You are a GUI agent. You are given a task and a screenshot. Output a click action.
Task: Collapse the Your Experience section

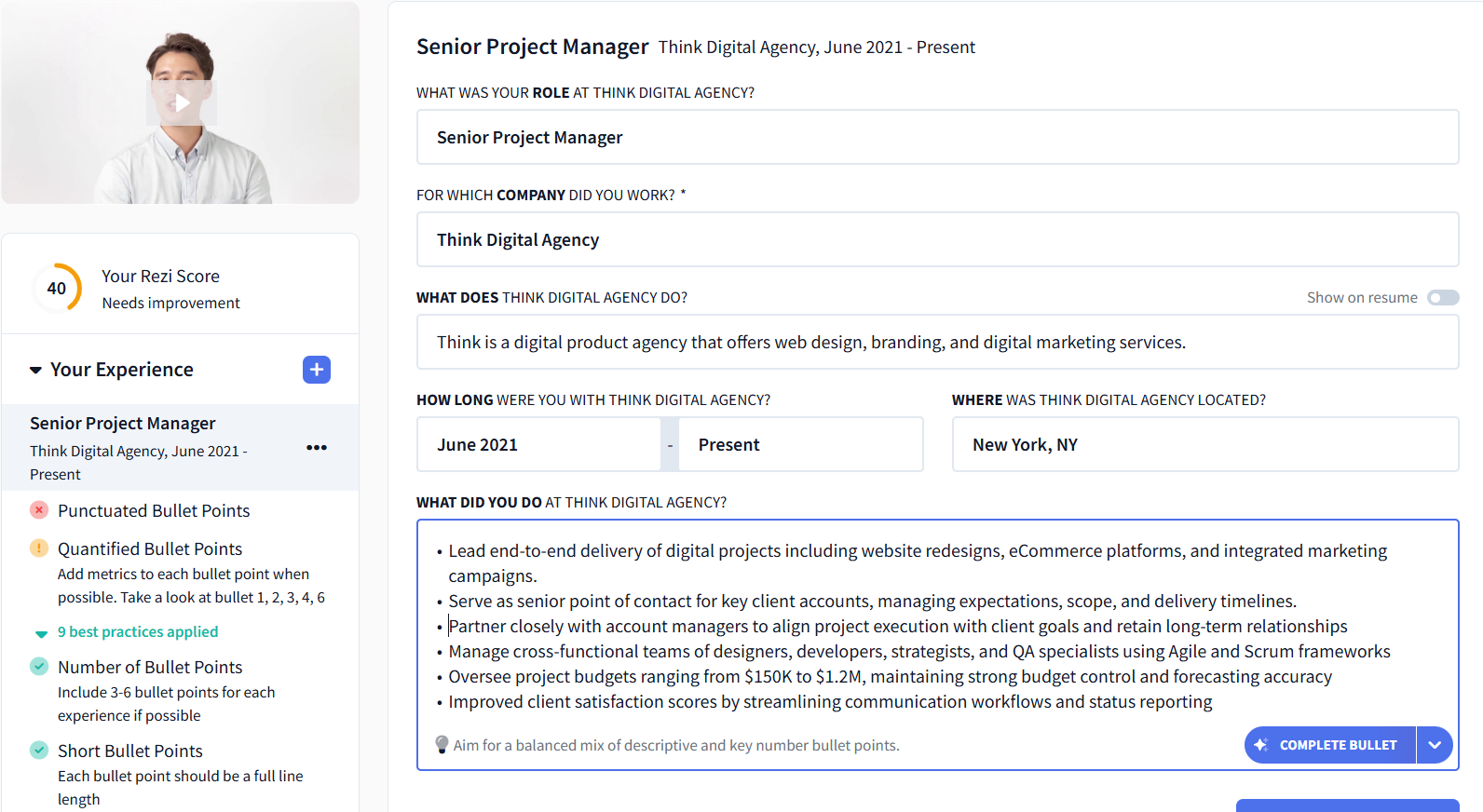click(34, 370)
